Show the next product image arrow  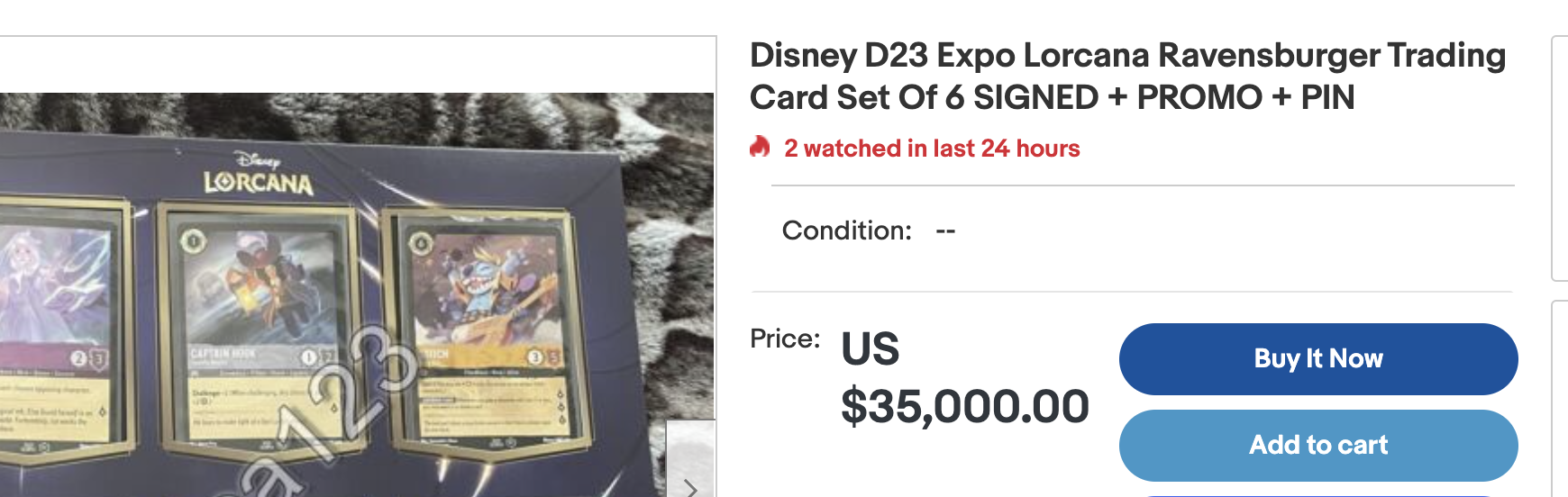691,486
